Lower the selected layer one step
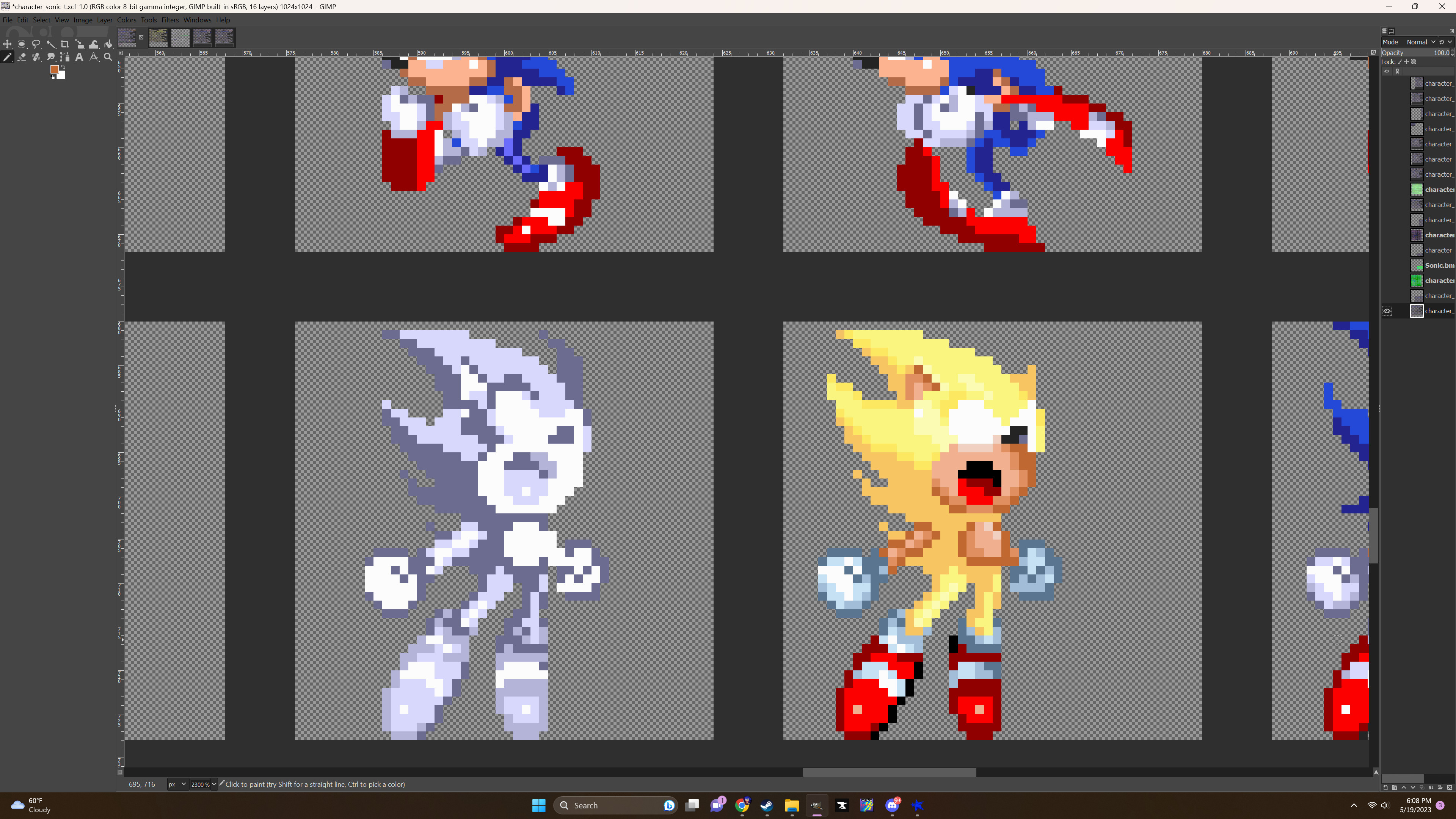Screen dimensions: 1456x819 tap(1413, 788)
